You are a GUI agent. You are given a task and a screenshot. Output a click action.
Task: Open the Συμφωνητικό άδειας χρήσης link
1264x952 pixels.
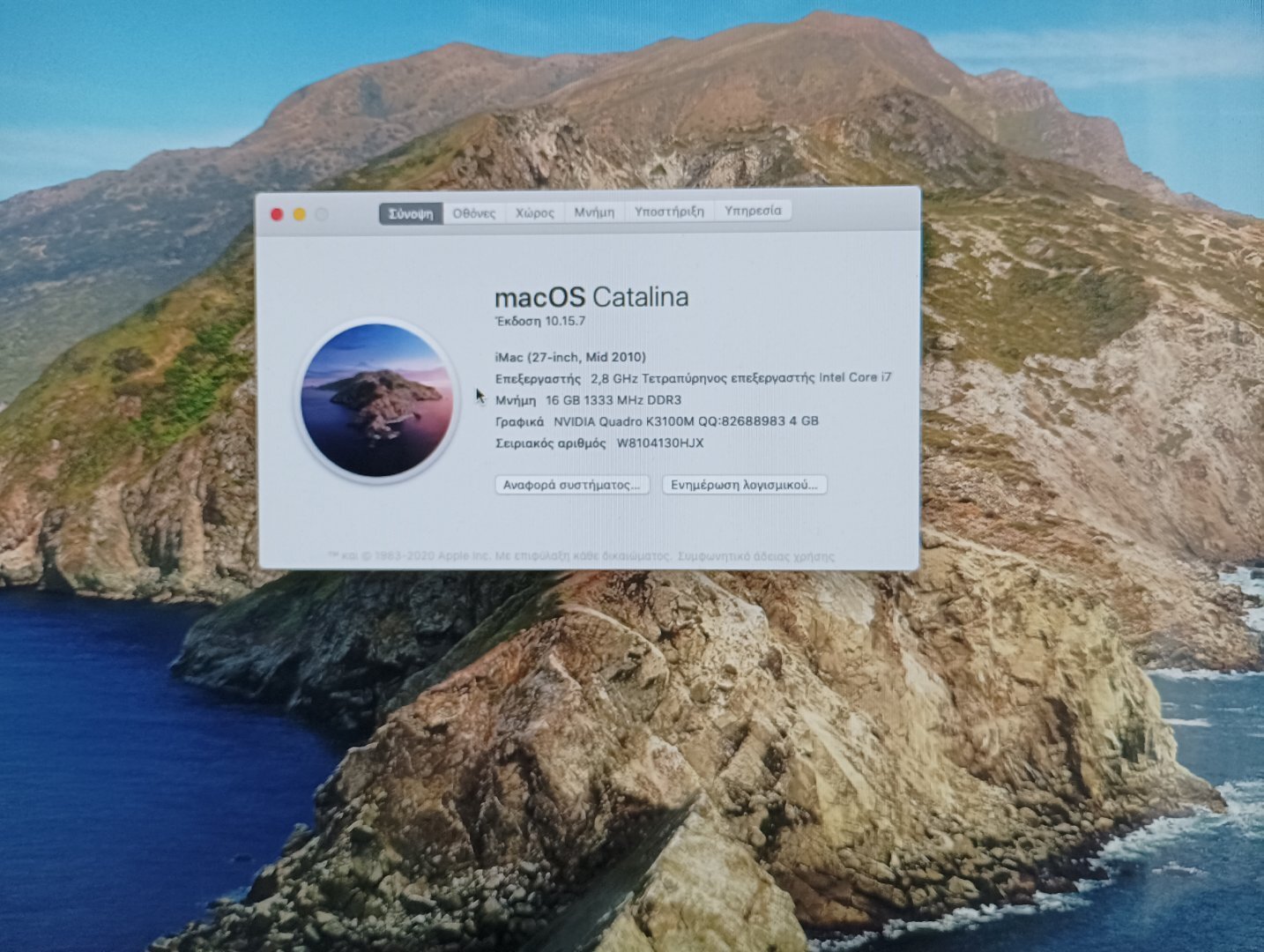tap(755, 556)
